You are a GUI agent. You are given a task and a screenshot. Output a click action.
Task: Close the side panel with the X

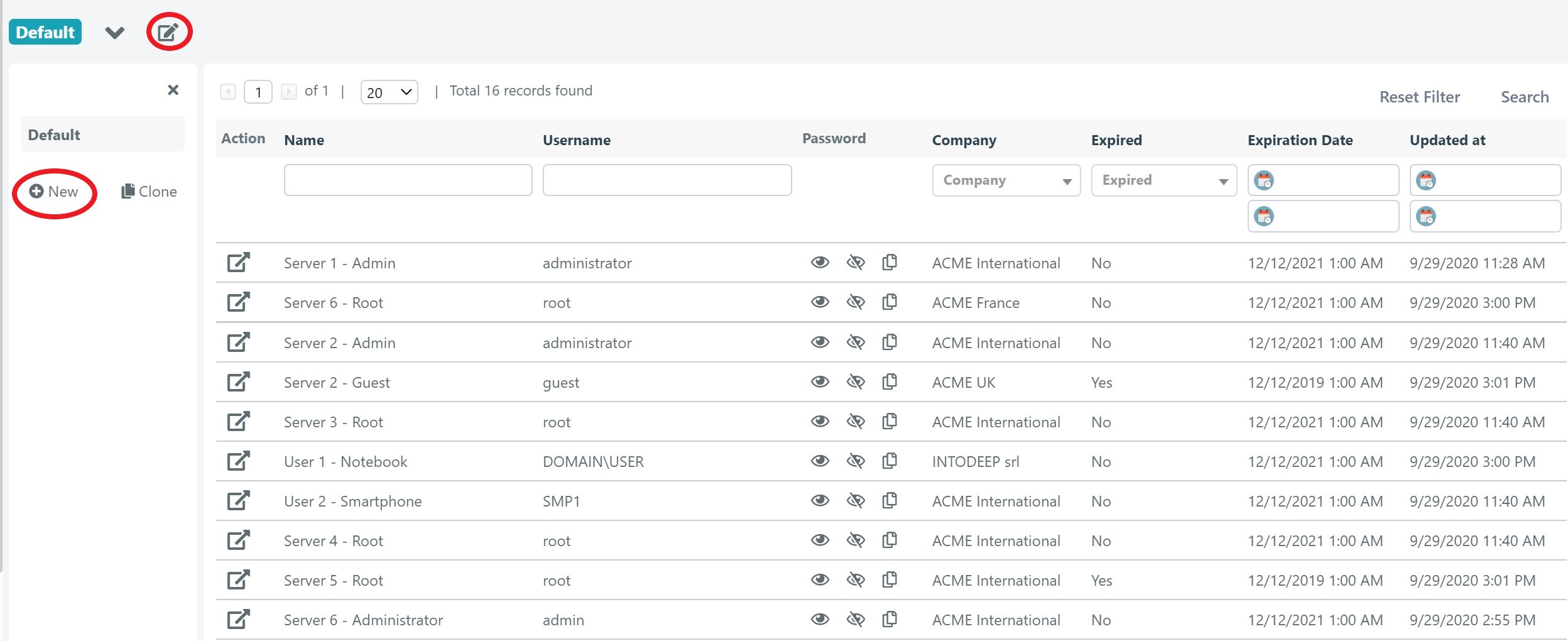[x=173, y=90]
